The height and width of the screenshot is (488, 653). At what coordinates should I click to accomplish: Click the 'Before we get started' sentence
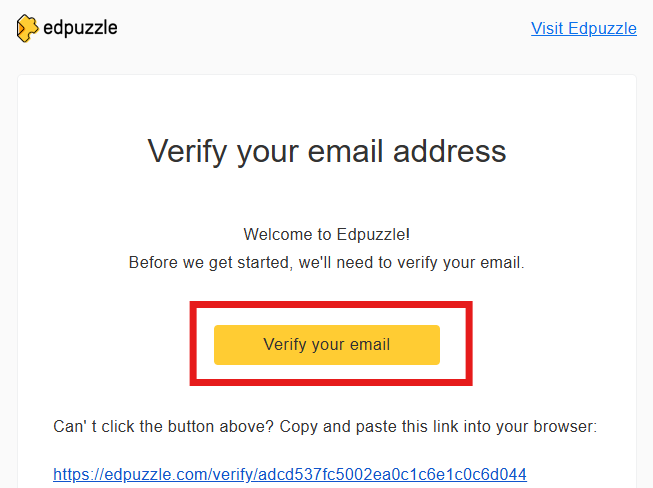coord(326,263)
